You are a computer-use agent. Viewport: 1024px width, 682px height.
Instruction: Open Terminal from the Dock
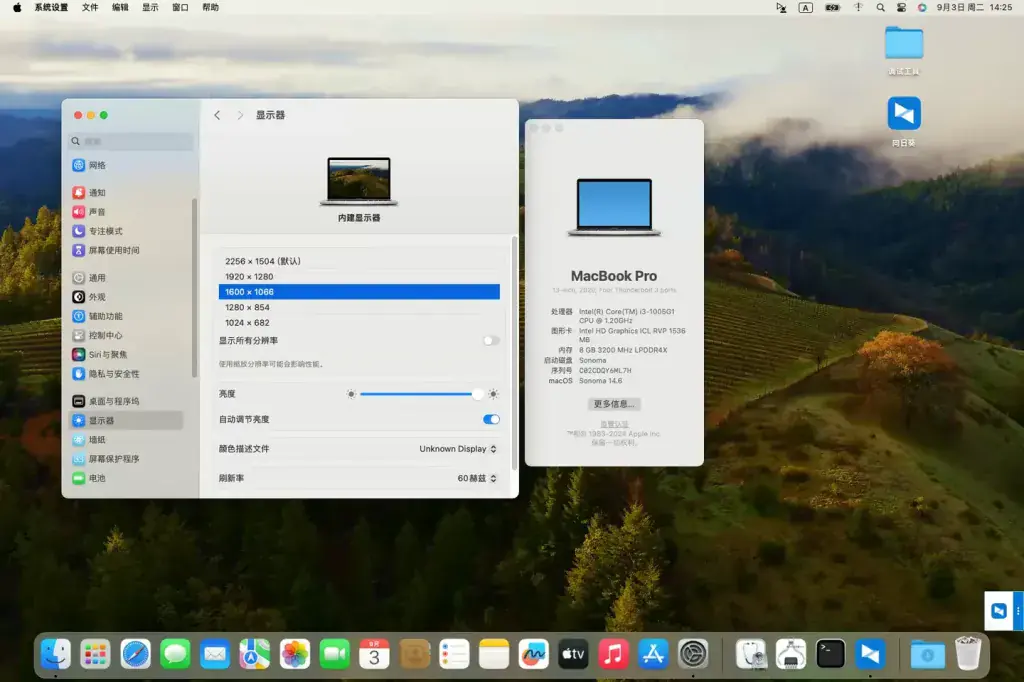coord(830,654)
